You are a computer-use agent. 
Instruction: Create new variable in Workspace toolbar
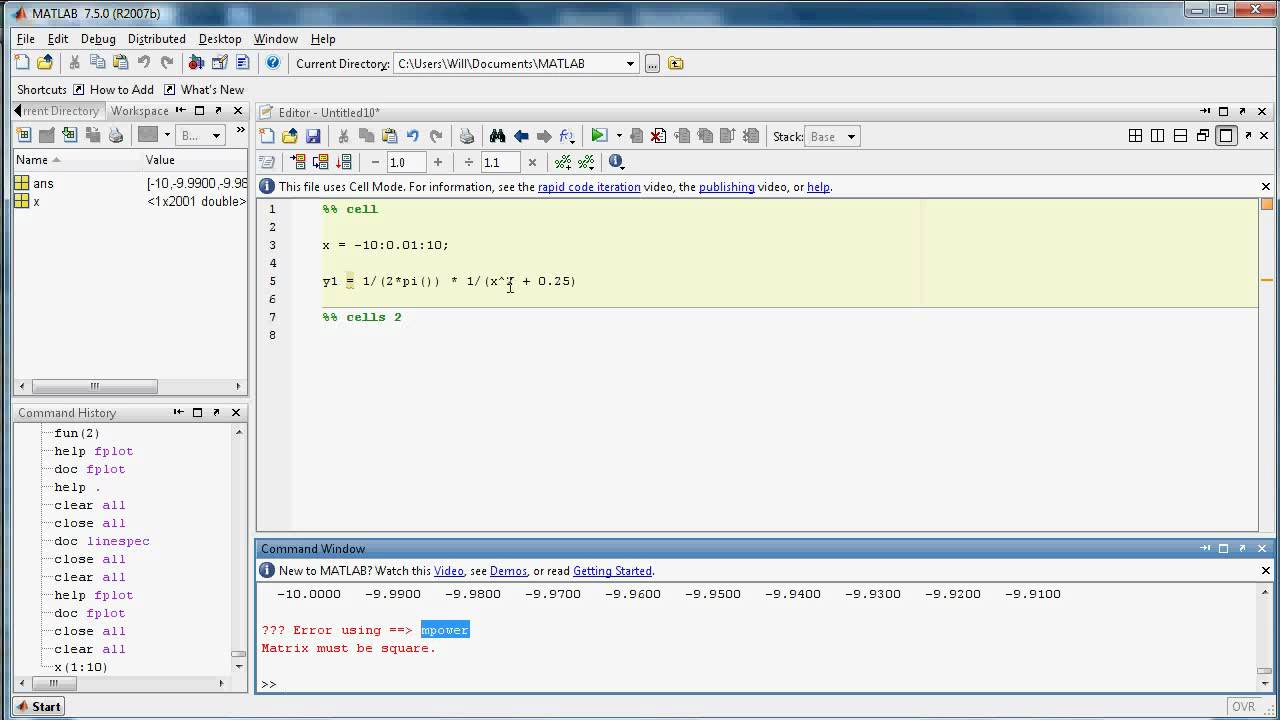click(24, 135)
